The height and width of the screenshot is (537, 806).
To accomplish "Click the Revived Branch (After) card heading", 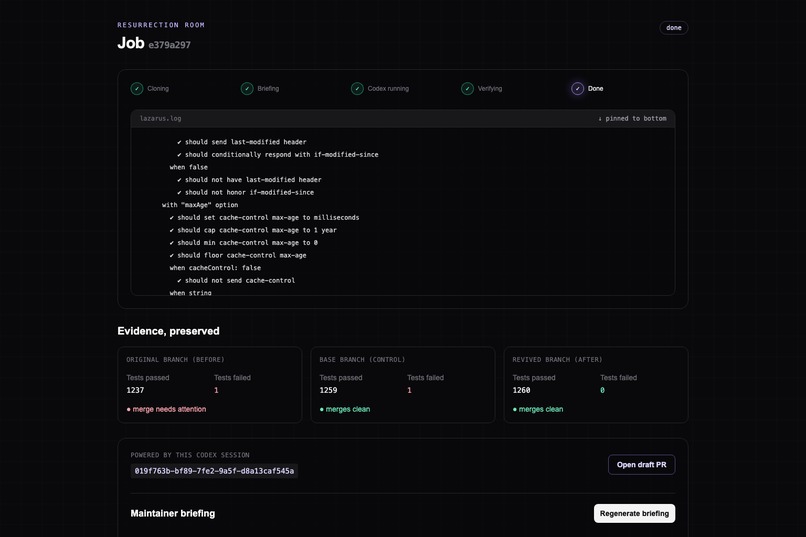I will click(557, 360).
